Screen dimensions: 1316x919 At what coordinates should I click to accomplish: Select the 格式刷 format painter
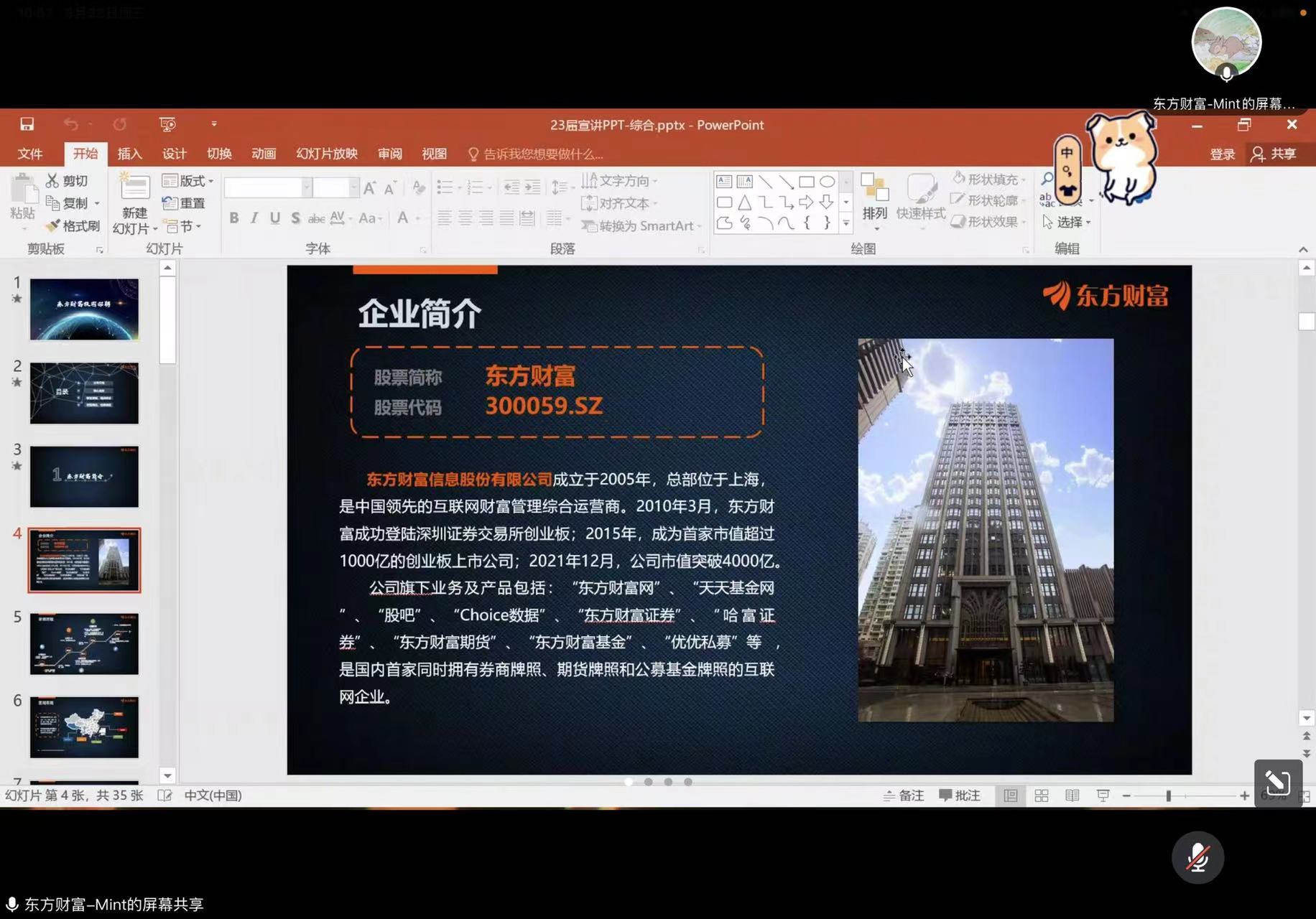(73, 225)
